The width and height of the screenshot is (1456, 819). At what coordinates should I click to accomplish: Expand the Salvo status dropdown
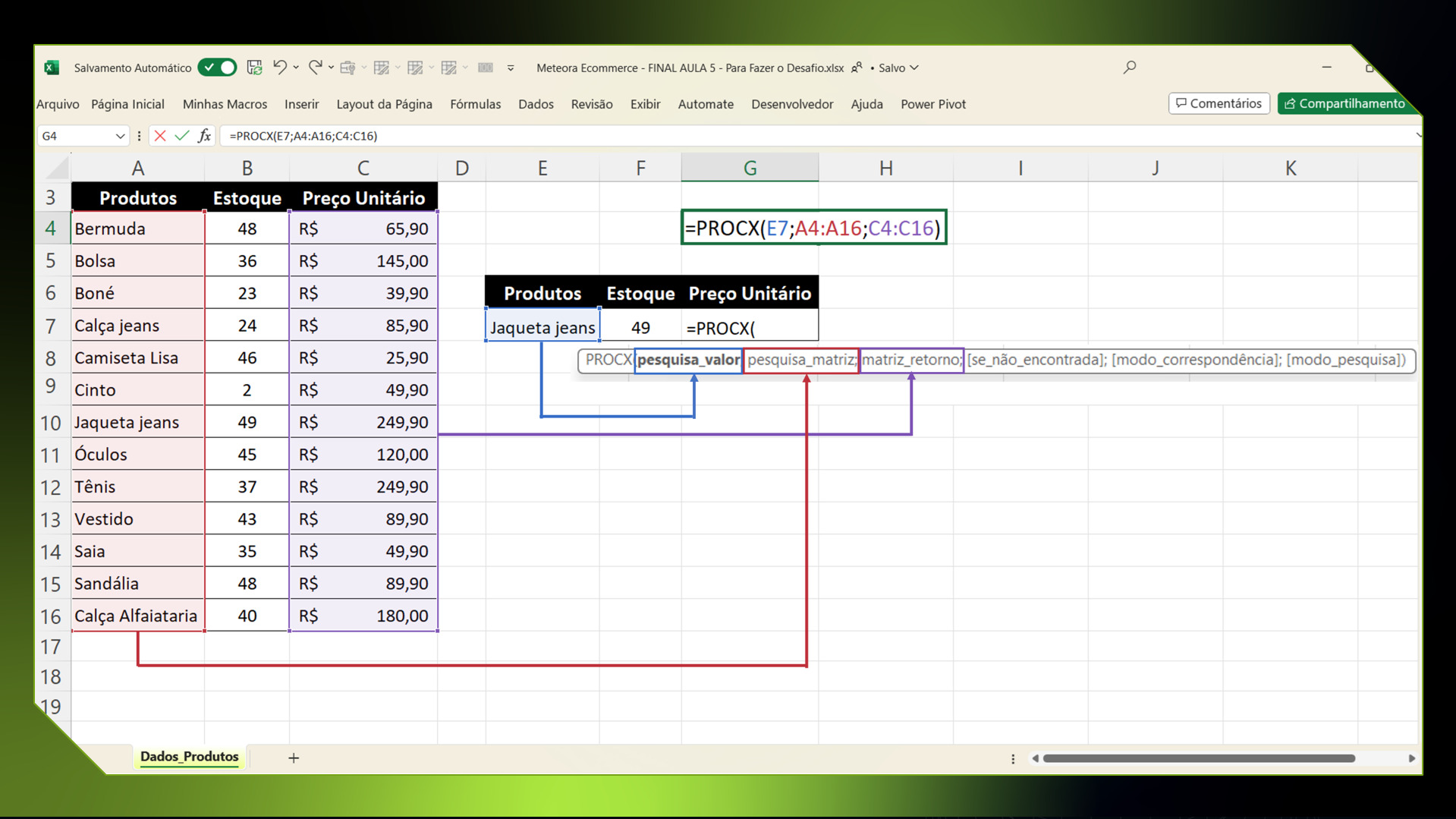point(914,68)
